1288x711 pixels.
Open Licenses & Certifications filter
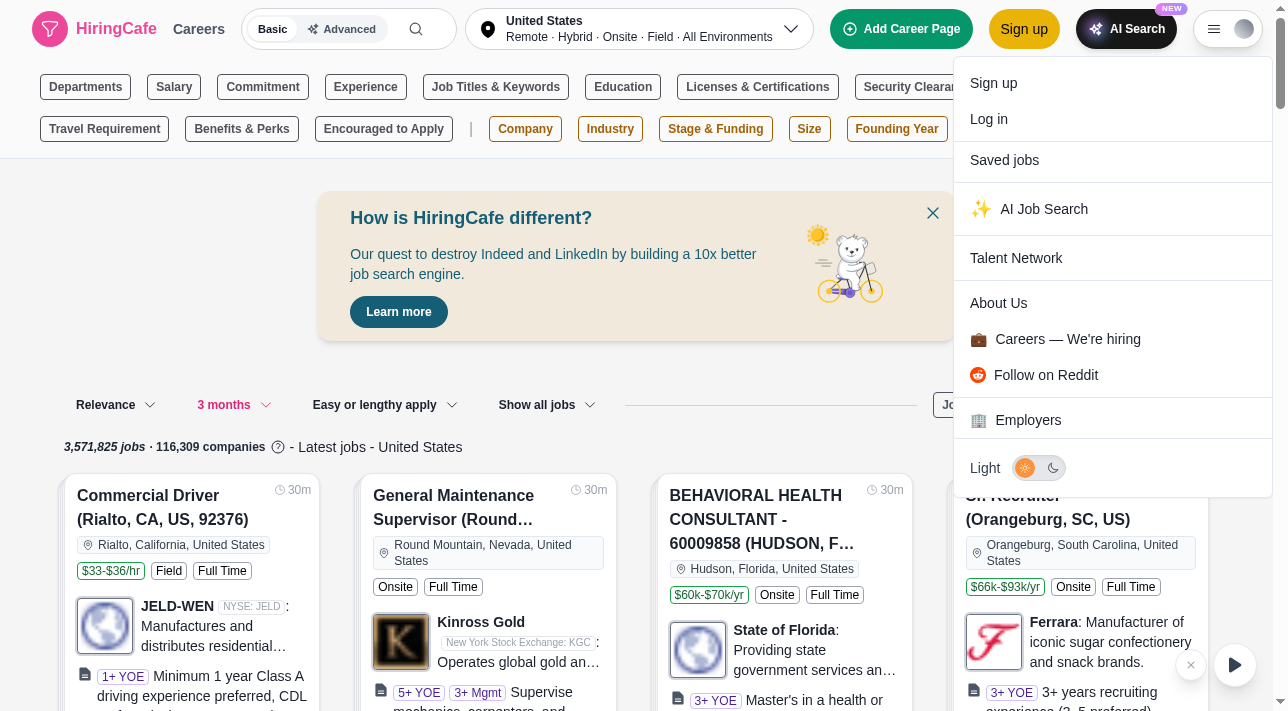coord(758,87)
